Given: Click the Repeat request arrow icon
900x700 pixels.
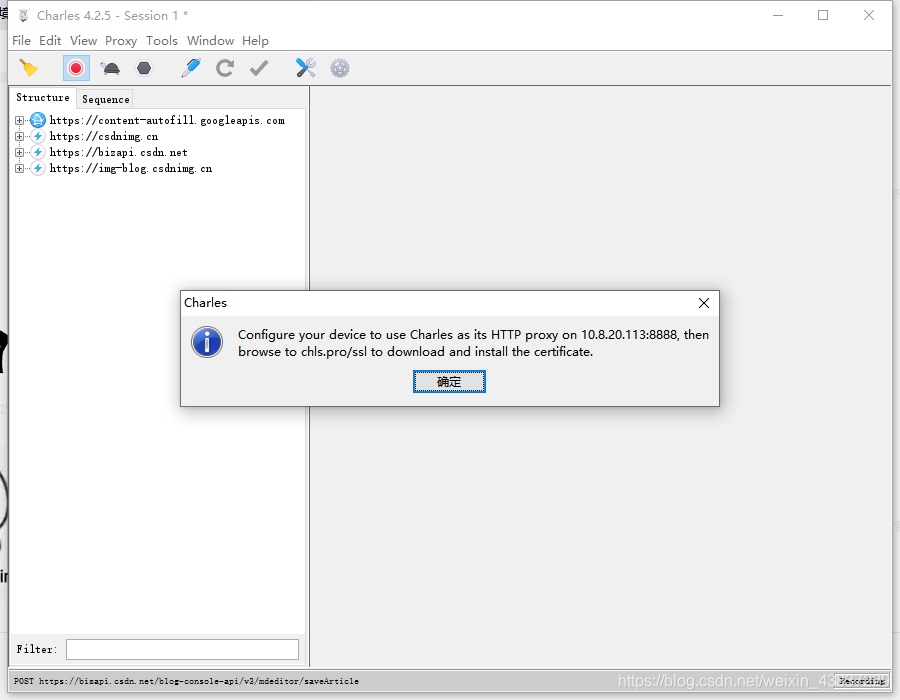Looking at the screenshot, I should (x=224, y=68).
